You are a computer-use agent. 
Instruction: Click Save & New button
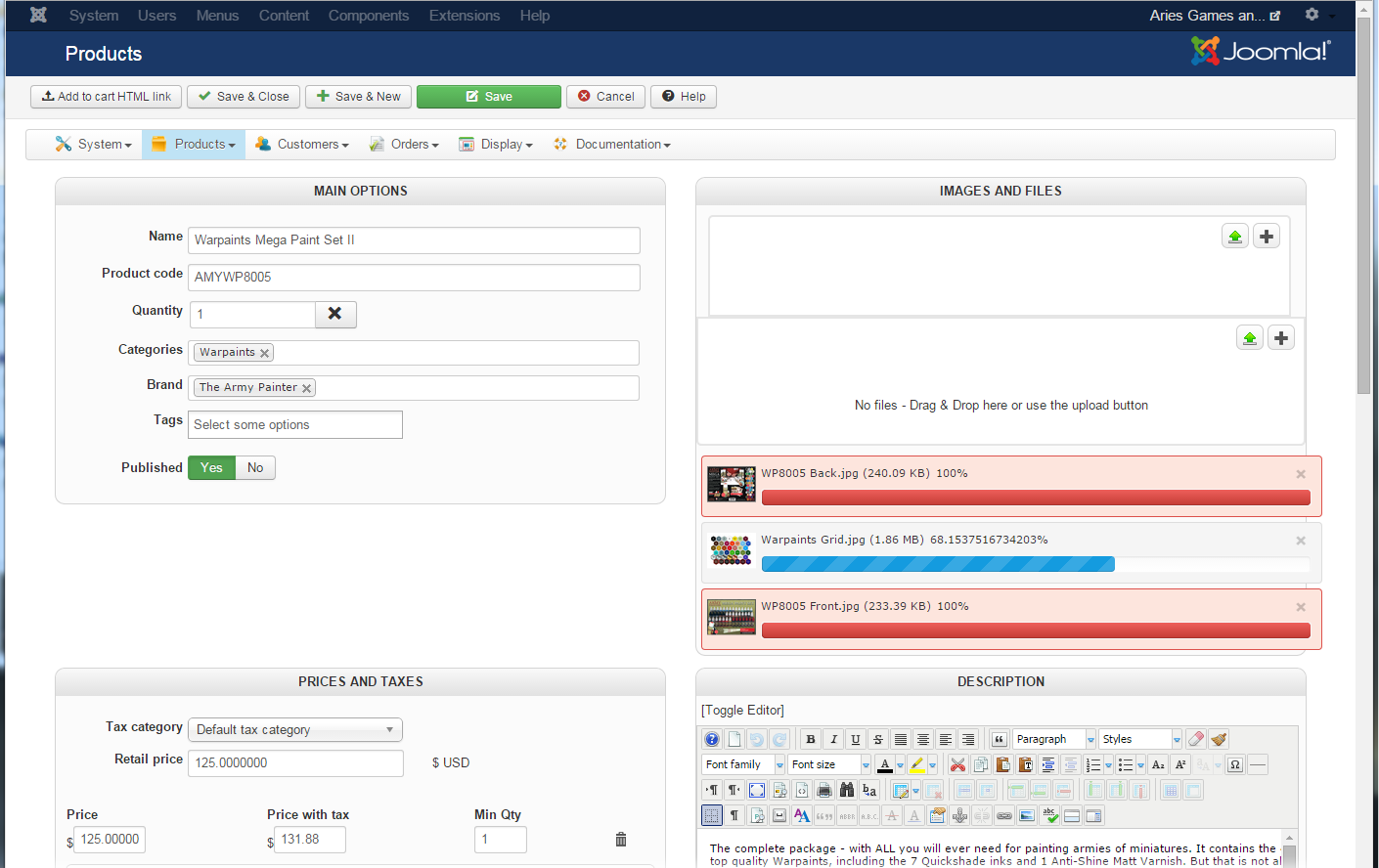tap(358, 97)
